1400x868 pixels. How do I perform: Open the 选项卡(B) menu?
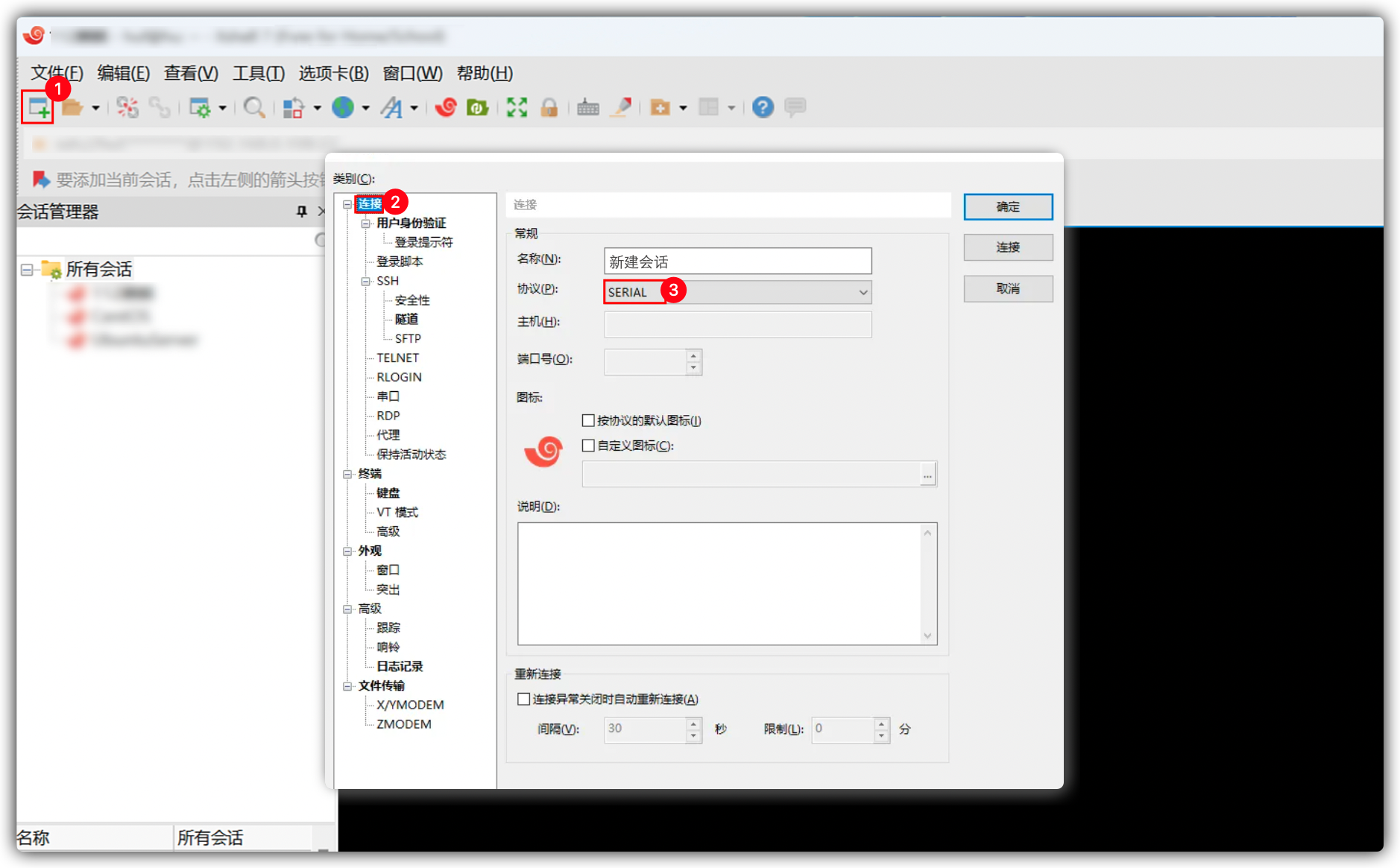tap(333, 73)
